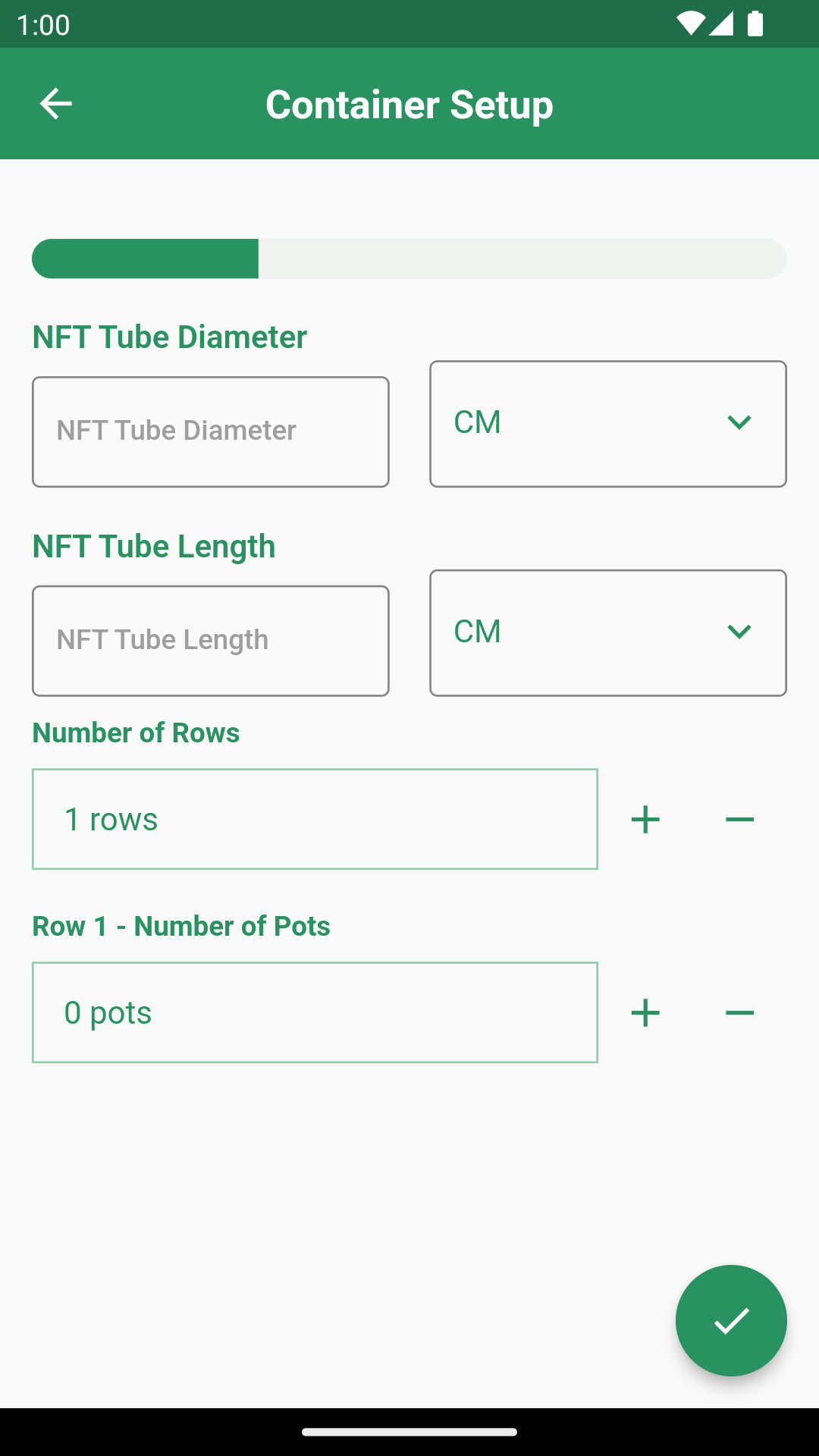Expand the diameter CM chevron arrow
Viewport: 819px width, 1456px height.
coord(739,422)
